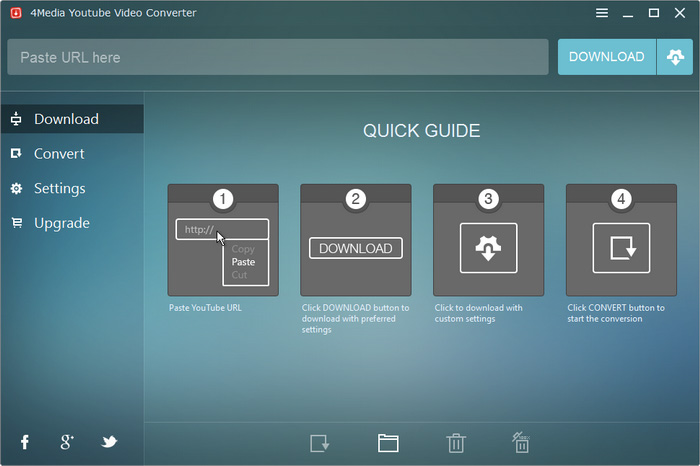700x466 pixels.
Task: Click the Paste URL here field
Action: coord(278,57)
